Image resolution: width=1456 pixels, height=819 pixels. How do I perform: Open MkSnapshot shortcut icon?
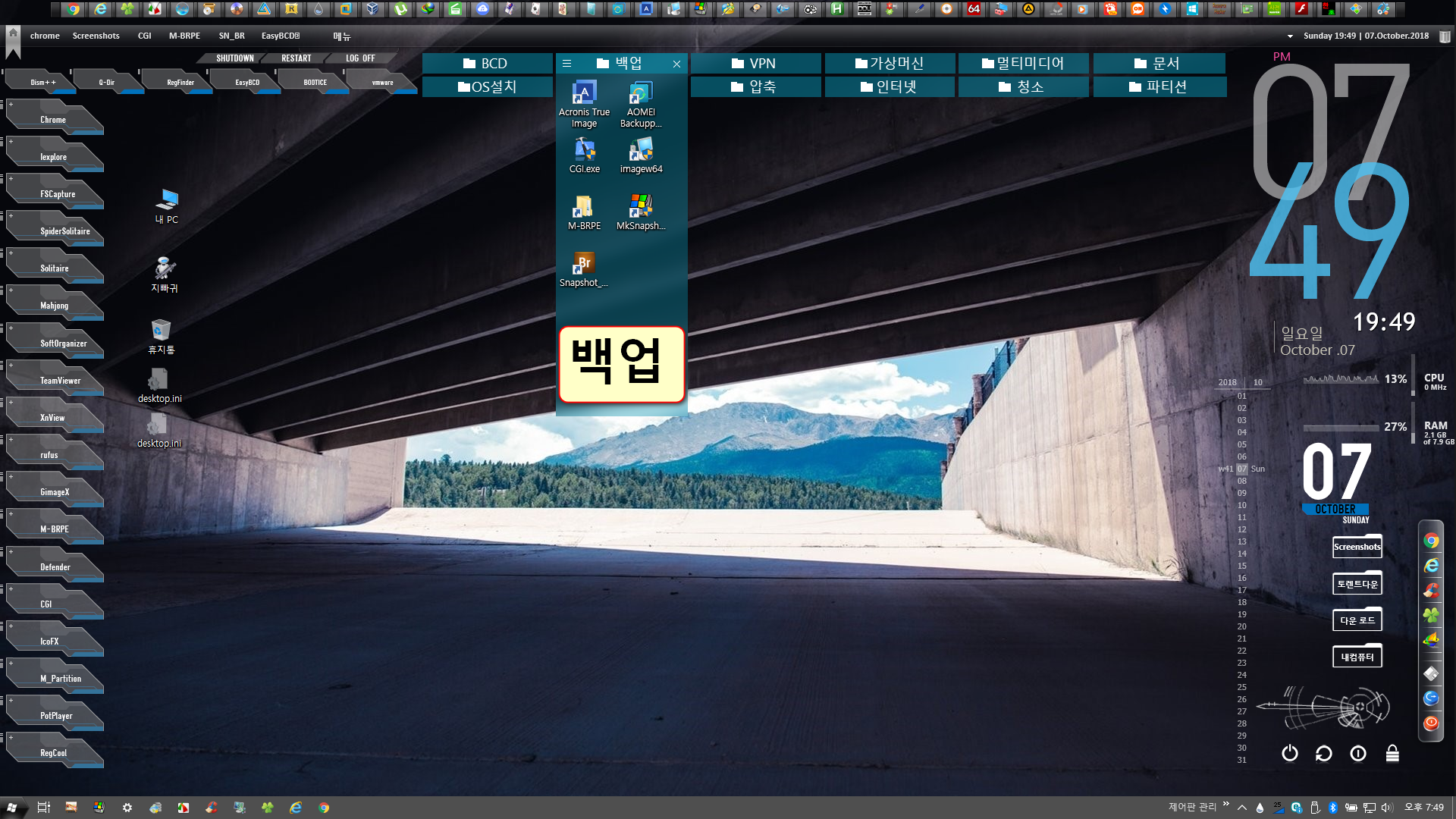[x=641, y=212]
